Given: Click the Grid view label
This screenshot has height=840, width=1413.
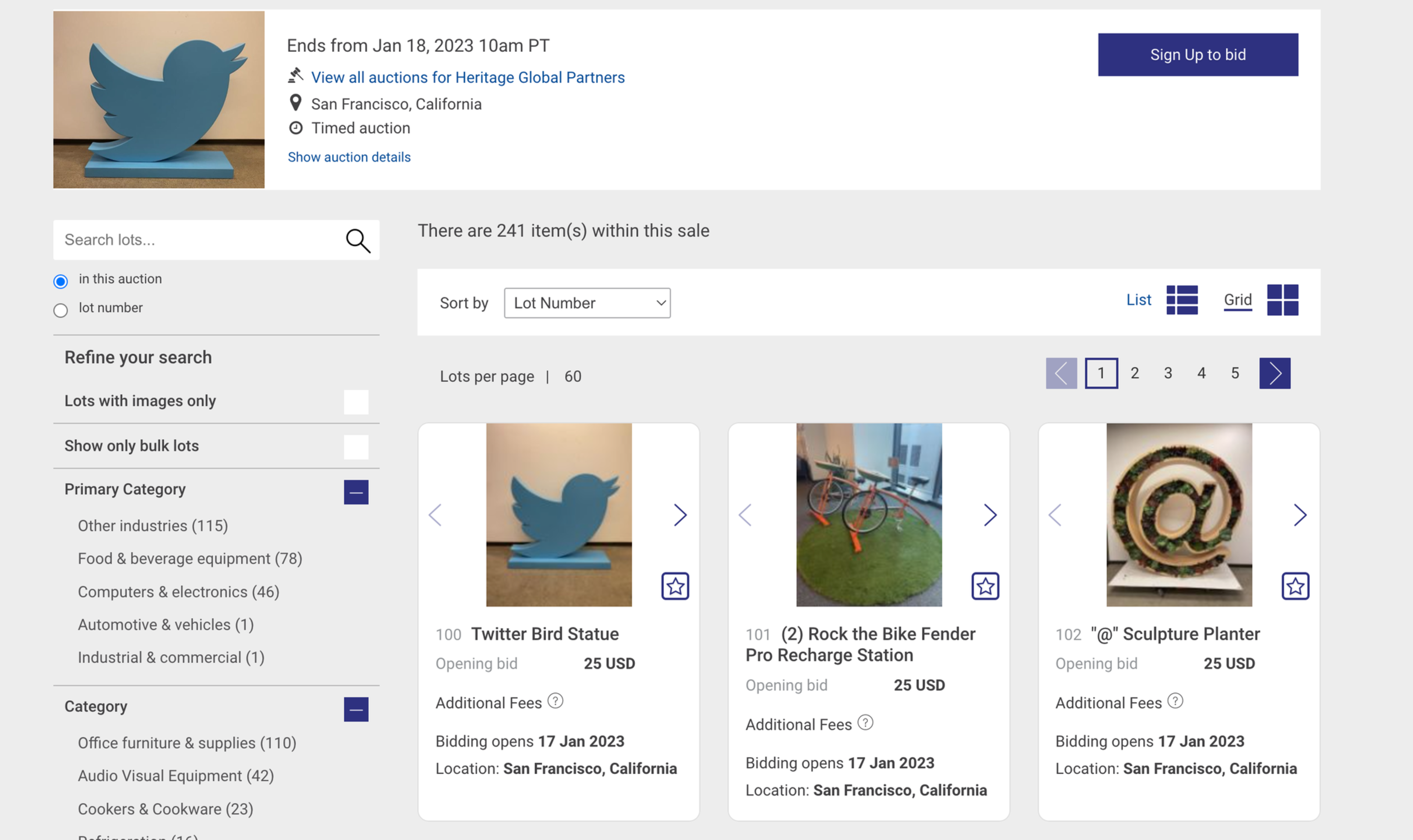Looking at the screenshot, I should 1237,300.
